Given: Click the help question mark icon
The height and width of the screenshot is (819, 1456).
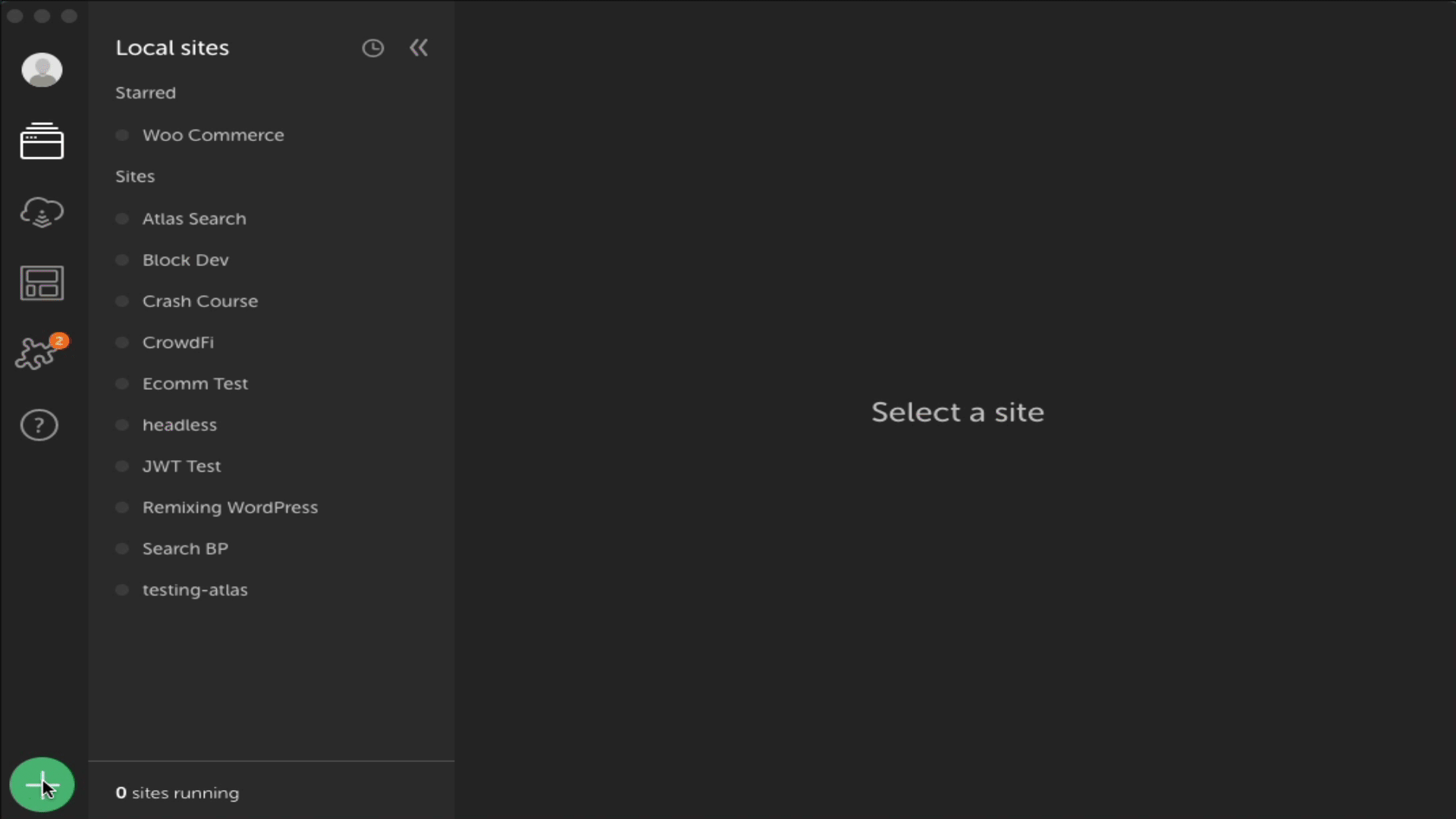Looking at the screenshot, I should 40,424.
